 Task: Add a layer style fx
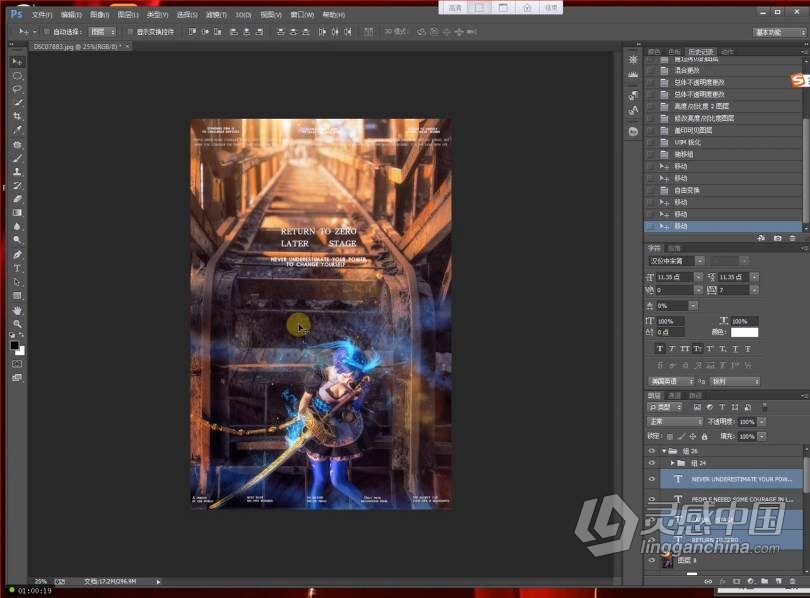tap(722, 581)
